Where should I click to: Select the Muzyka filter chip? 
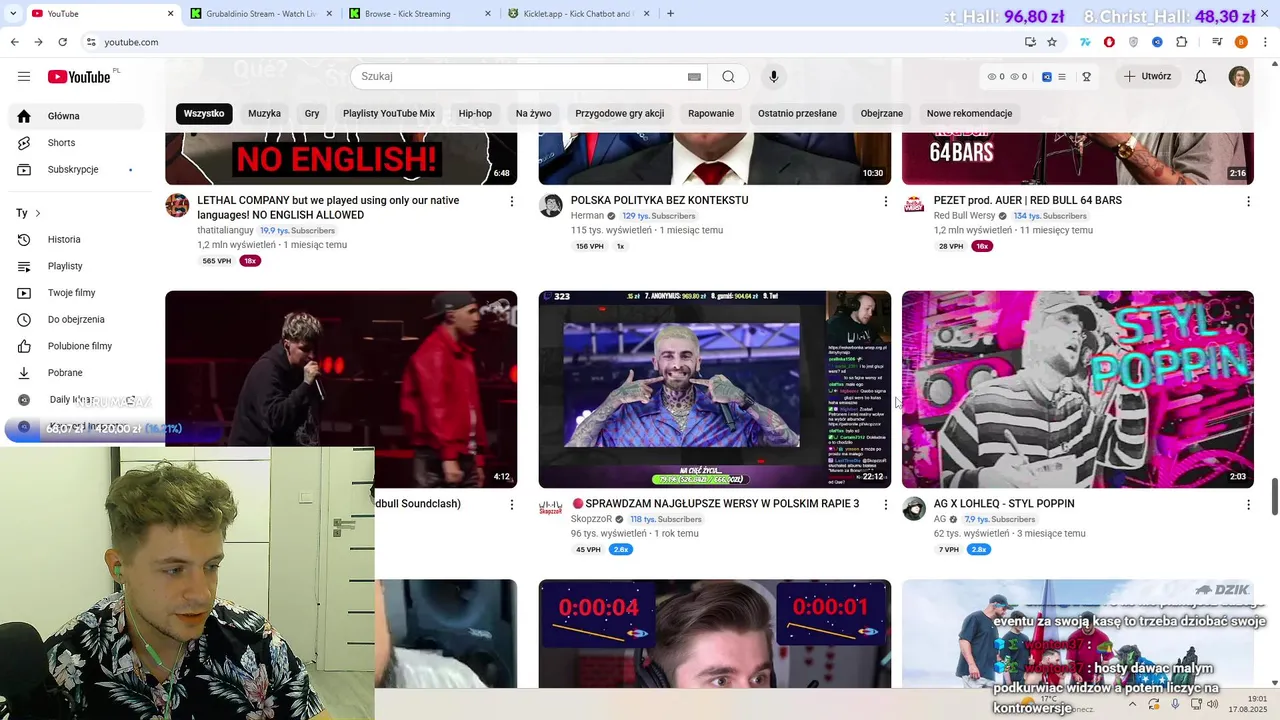pos(264,114)
